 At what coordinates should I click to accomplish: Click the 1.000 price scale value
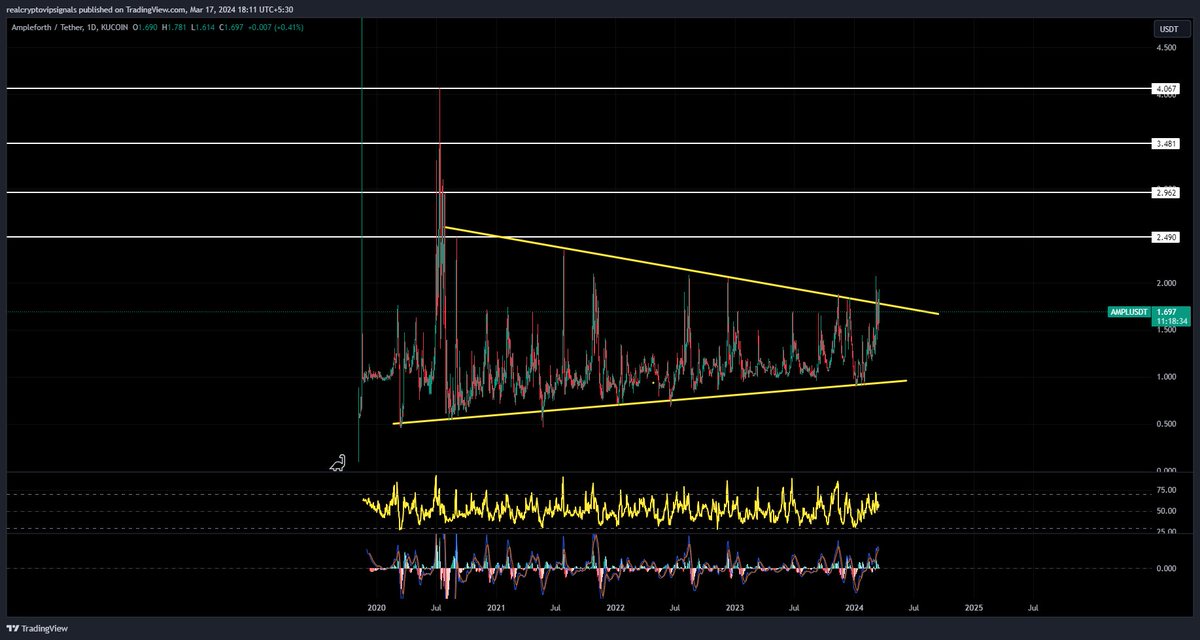(x=1166, y=377)
